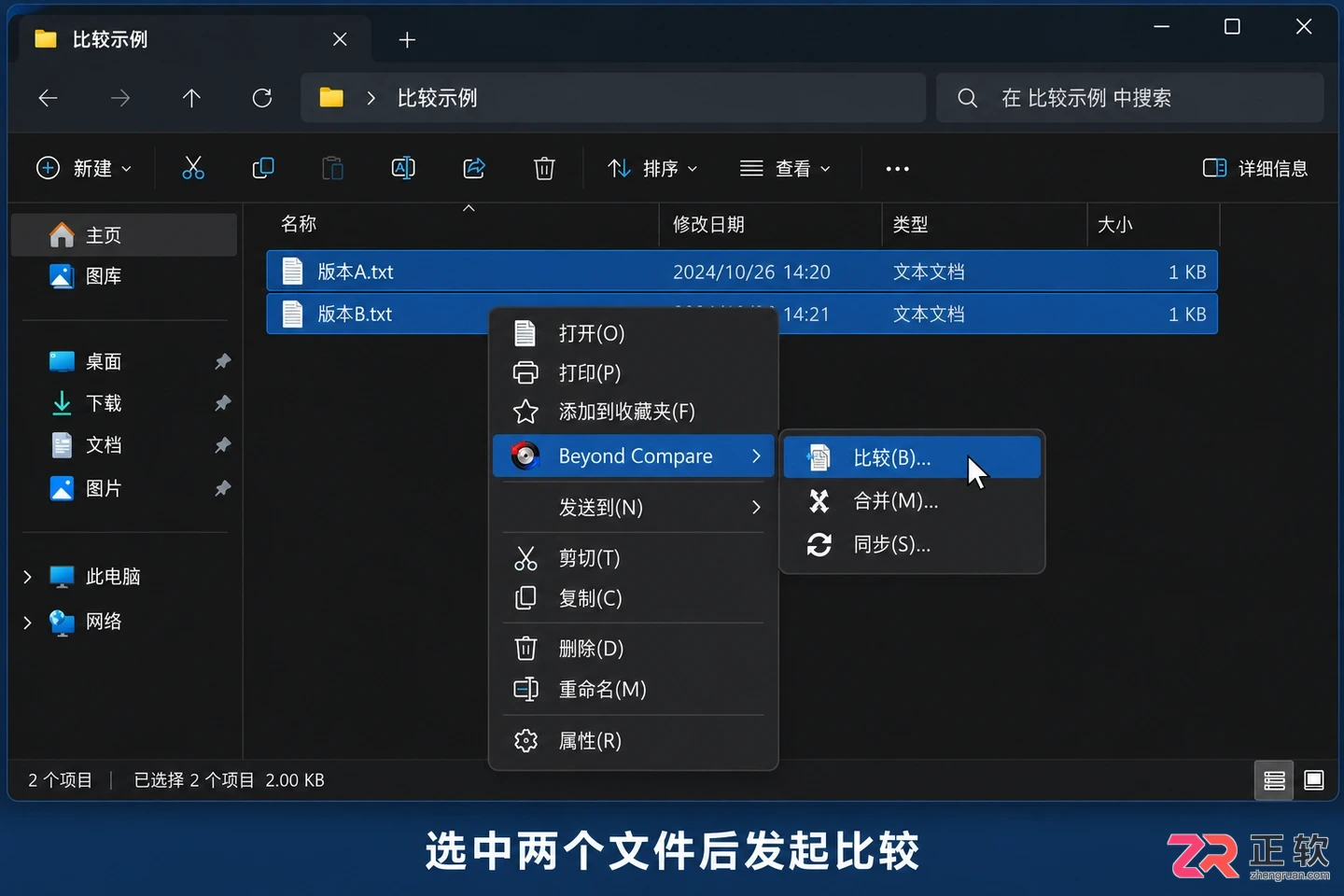Open the three-dot more options menu
The width and height of the screenshot is (1344, 896).
[897, 169]
